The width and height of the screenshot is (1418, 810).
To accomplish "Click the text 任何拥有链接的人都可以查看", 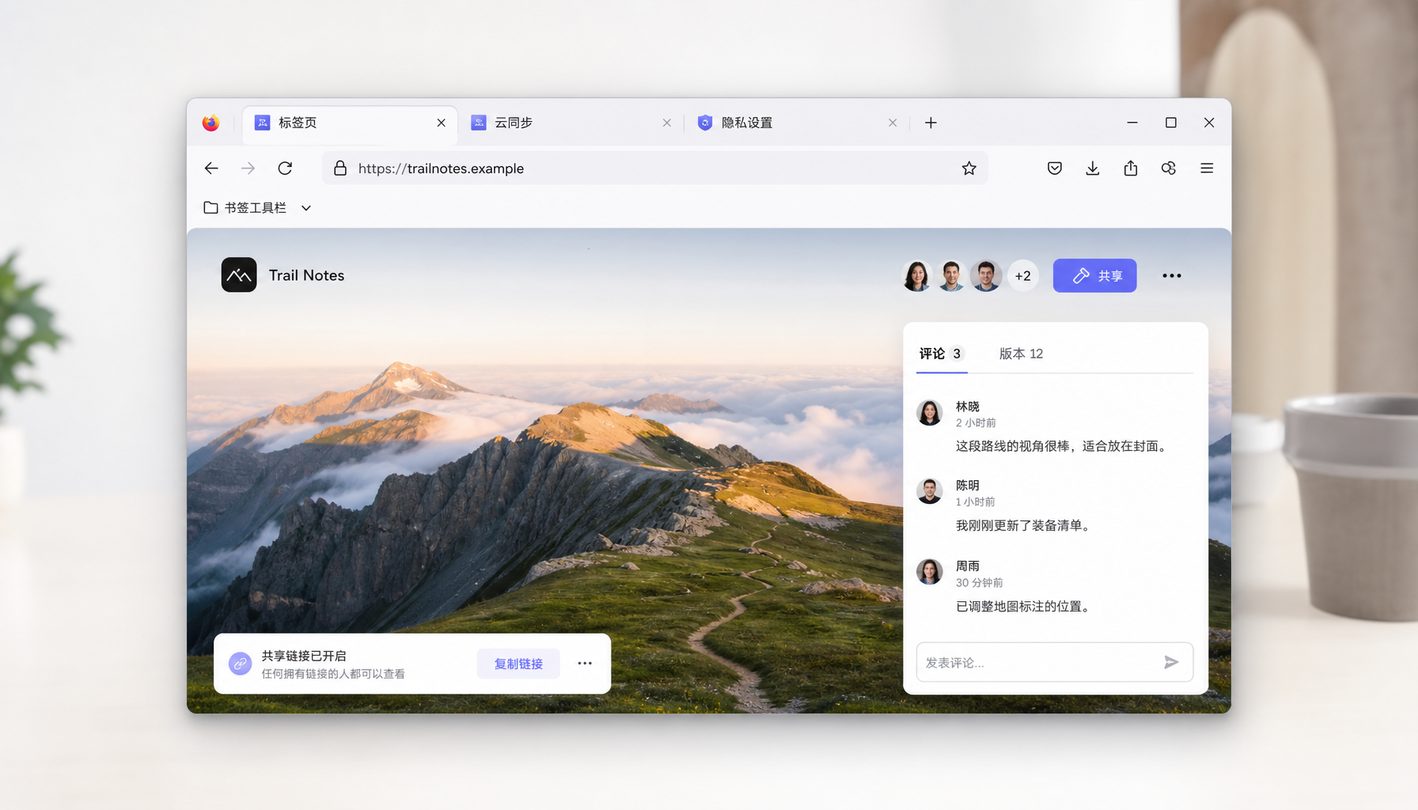I will click(334, 675).
